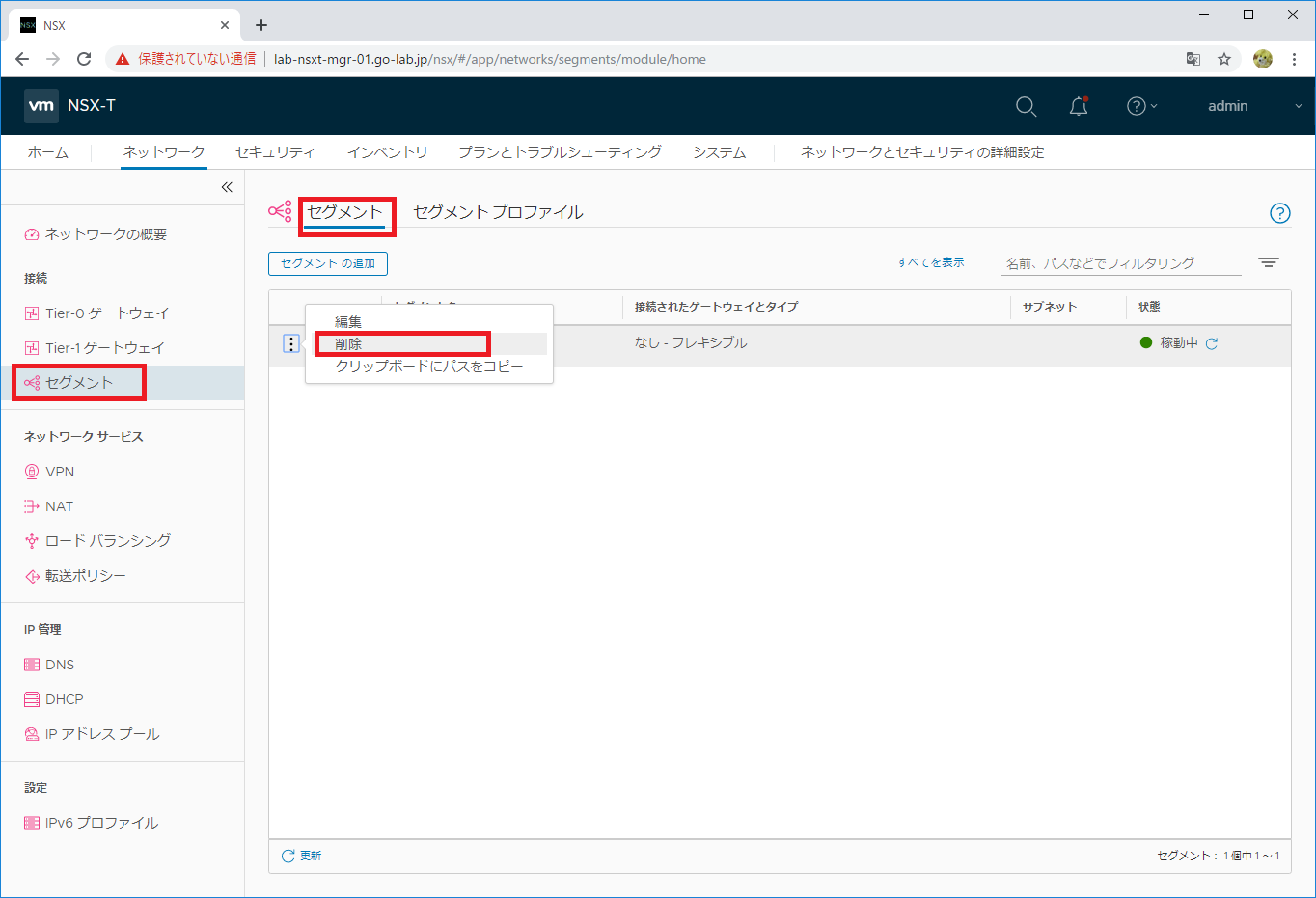1316x898 pixels.
Task: Open ネットワークとセキュリティの詳細設定 tab
Action: (x=921, y=152)
